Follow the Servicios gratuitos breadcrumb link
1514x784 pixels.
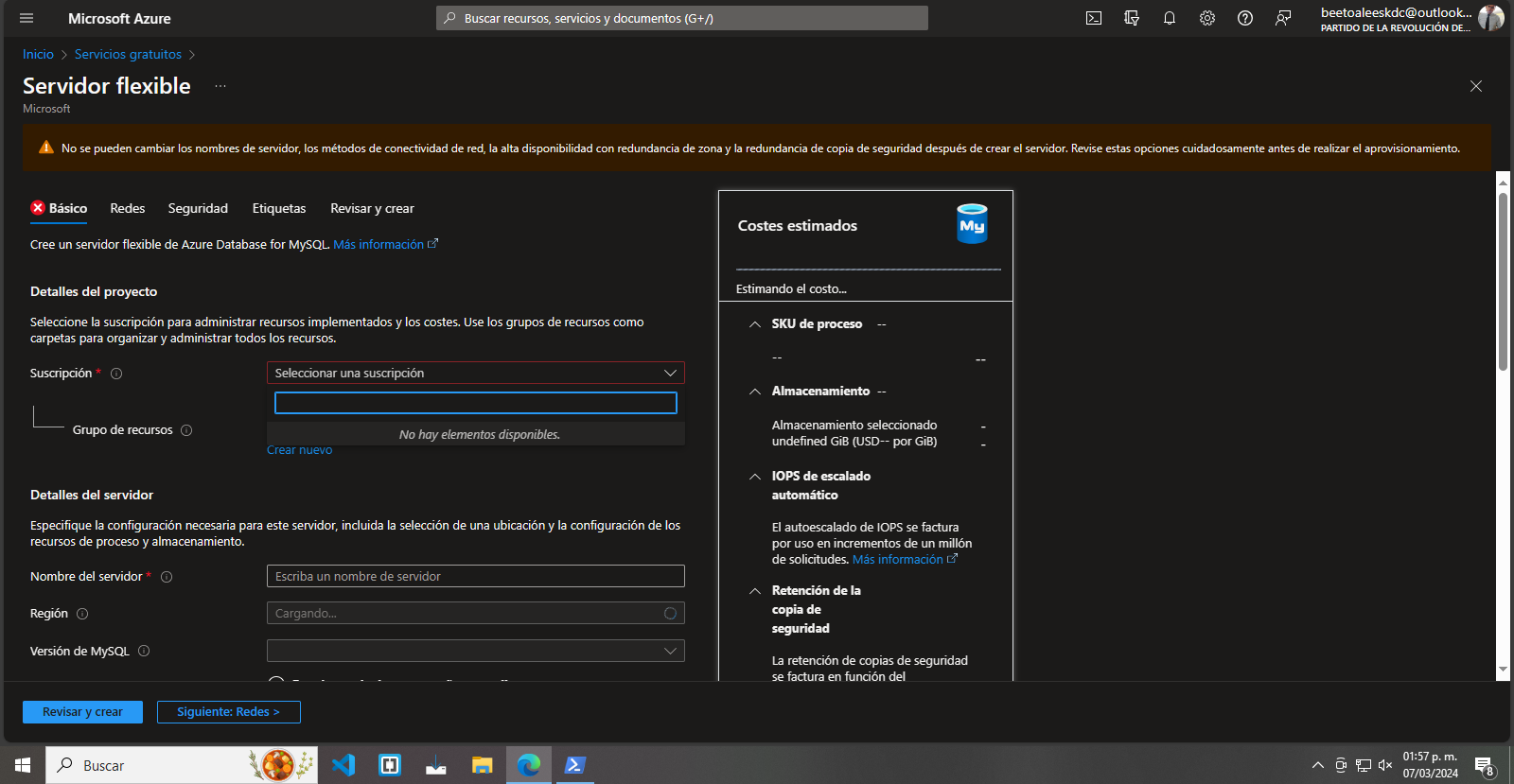pyautogui.click(x=128, y=55)
